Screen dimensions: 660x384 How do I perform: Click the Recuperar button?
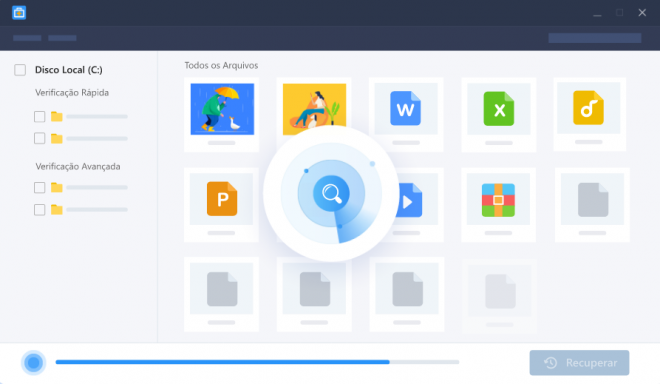pyautogui.click(x=579, y=363)
